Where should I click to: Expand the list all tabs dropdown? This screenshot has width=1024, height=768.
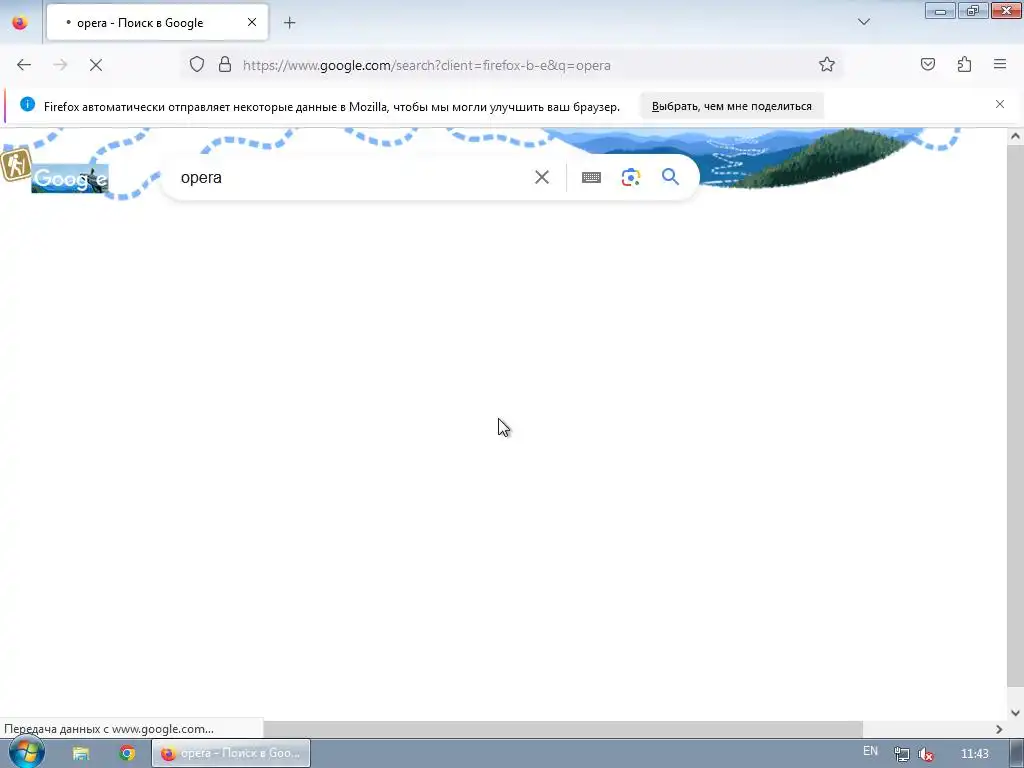[x=864, y=22]
